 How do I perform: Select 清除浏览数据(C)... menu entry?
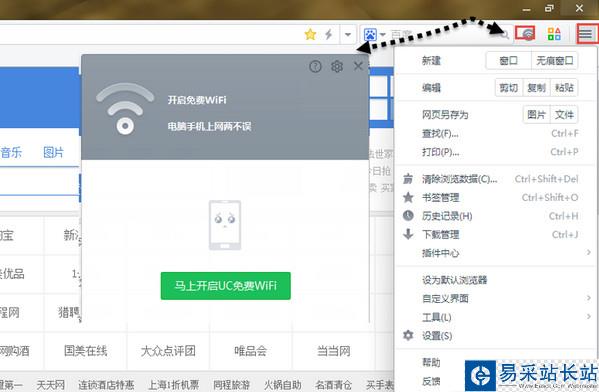tap(495, 179)
